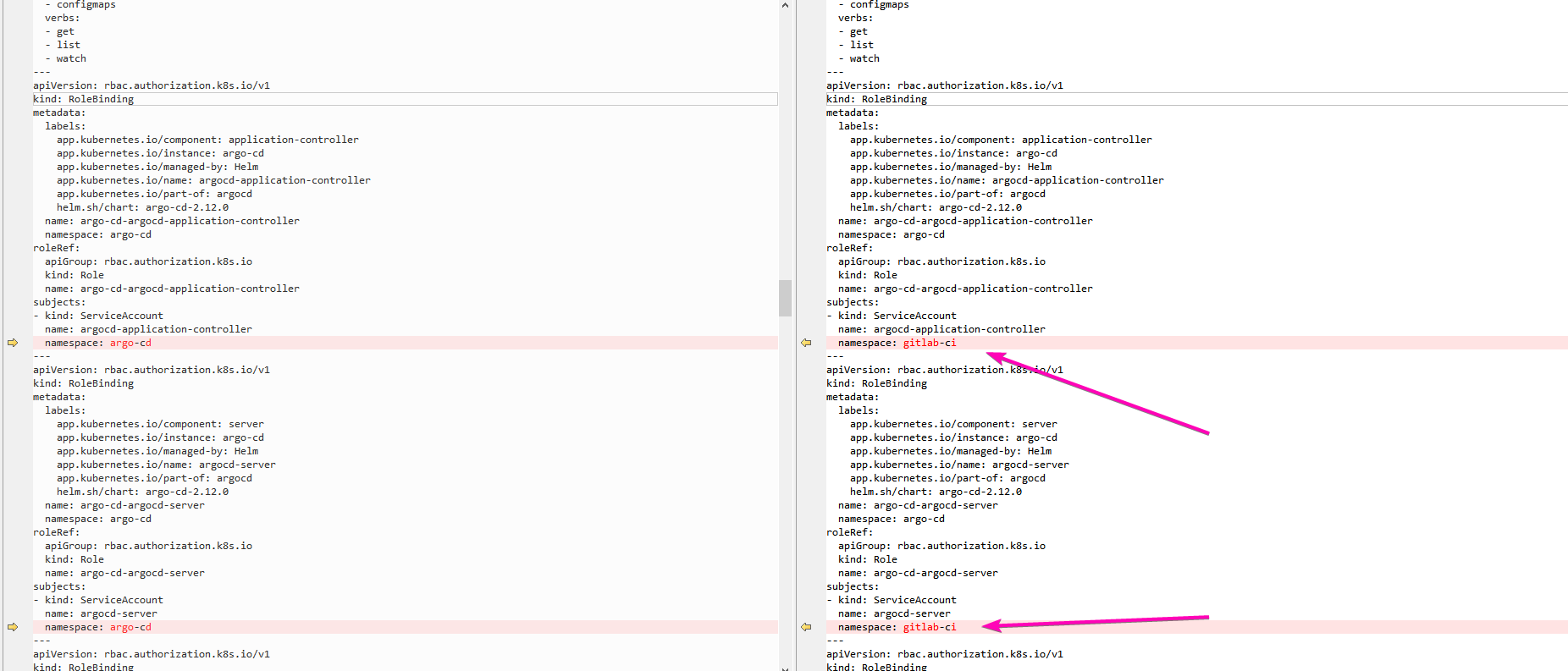Viewport: 1568px width, 671px height.
Task: Click 'app.kubernetes.io/name: argocd-server' in right pane
Action: (959, 465)
